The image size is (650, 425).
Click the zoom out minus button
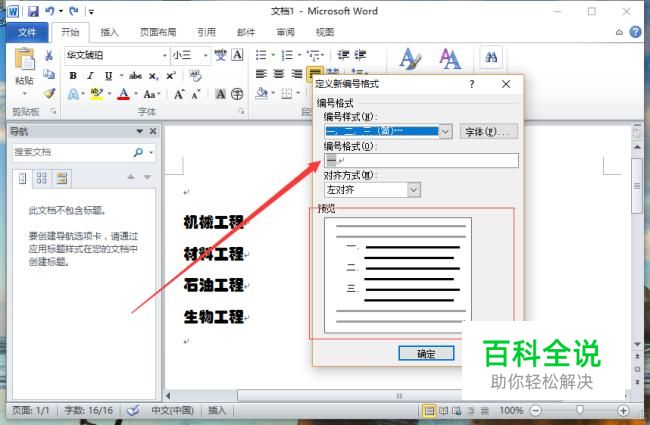click(x=536, y=410)
